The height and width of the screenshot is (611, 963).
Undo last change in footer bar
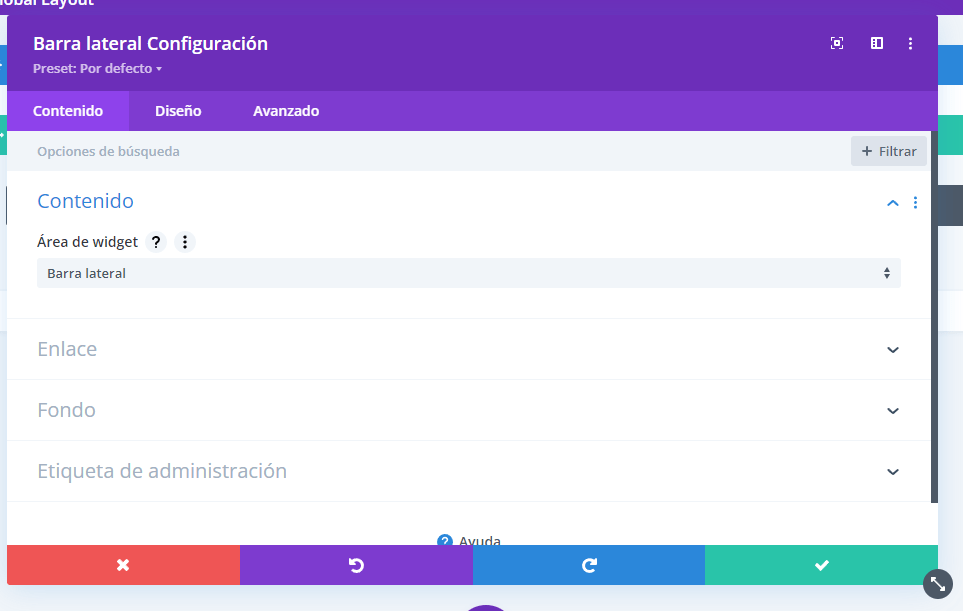[356, 565]
